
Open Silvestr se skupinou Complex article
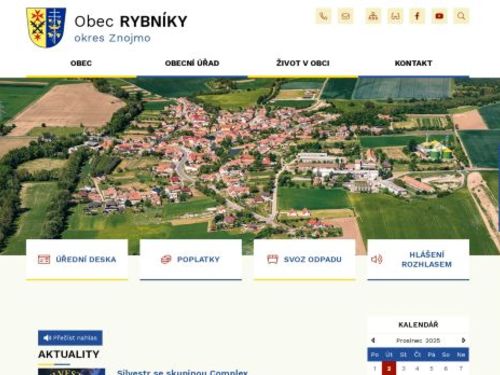point(182,372)
